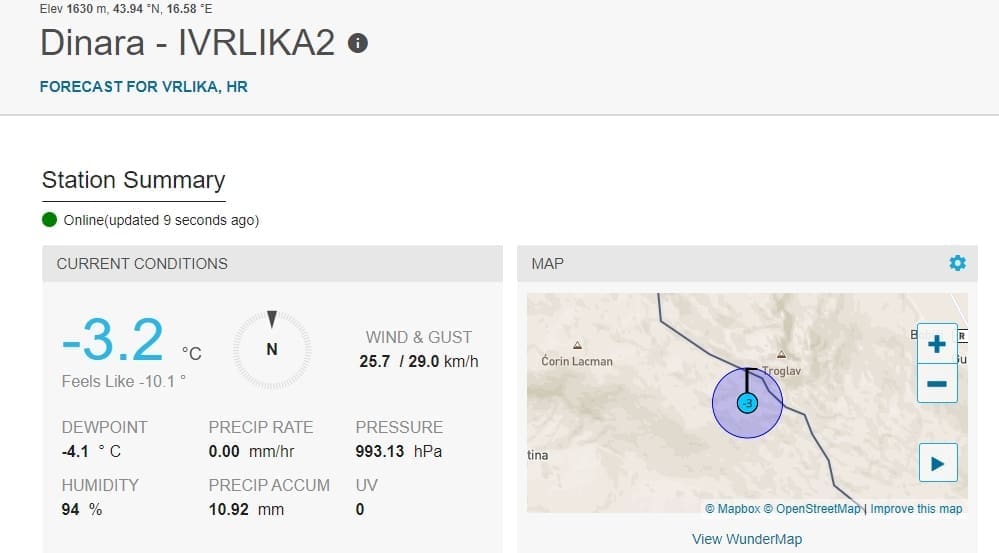Open the View WunderMap link
The width and height of the screenshot is (999, 553).
pos(746,539)
